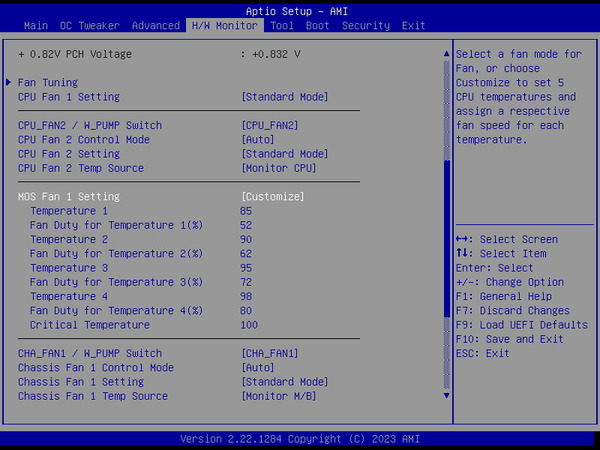600x450 pixels.
Task: Open the Advanced tab
Action: click(x=156, y=26)
